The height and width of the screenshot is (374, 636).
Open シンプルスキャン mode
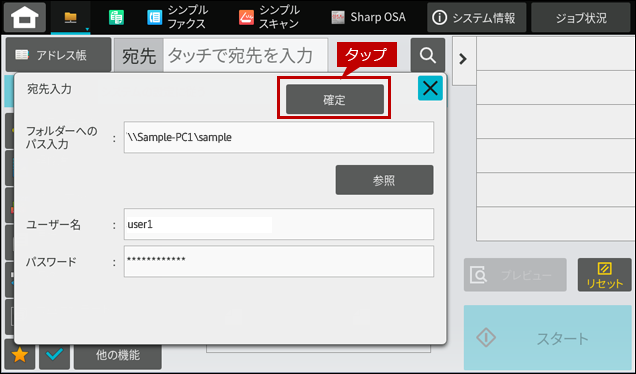click(x=269, y=17)
